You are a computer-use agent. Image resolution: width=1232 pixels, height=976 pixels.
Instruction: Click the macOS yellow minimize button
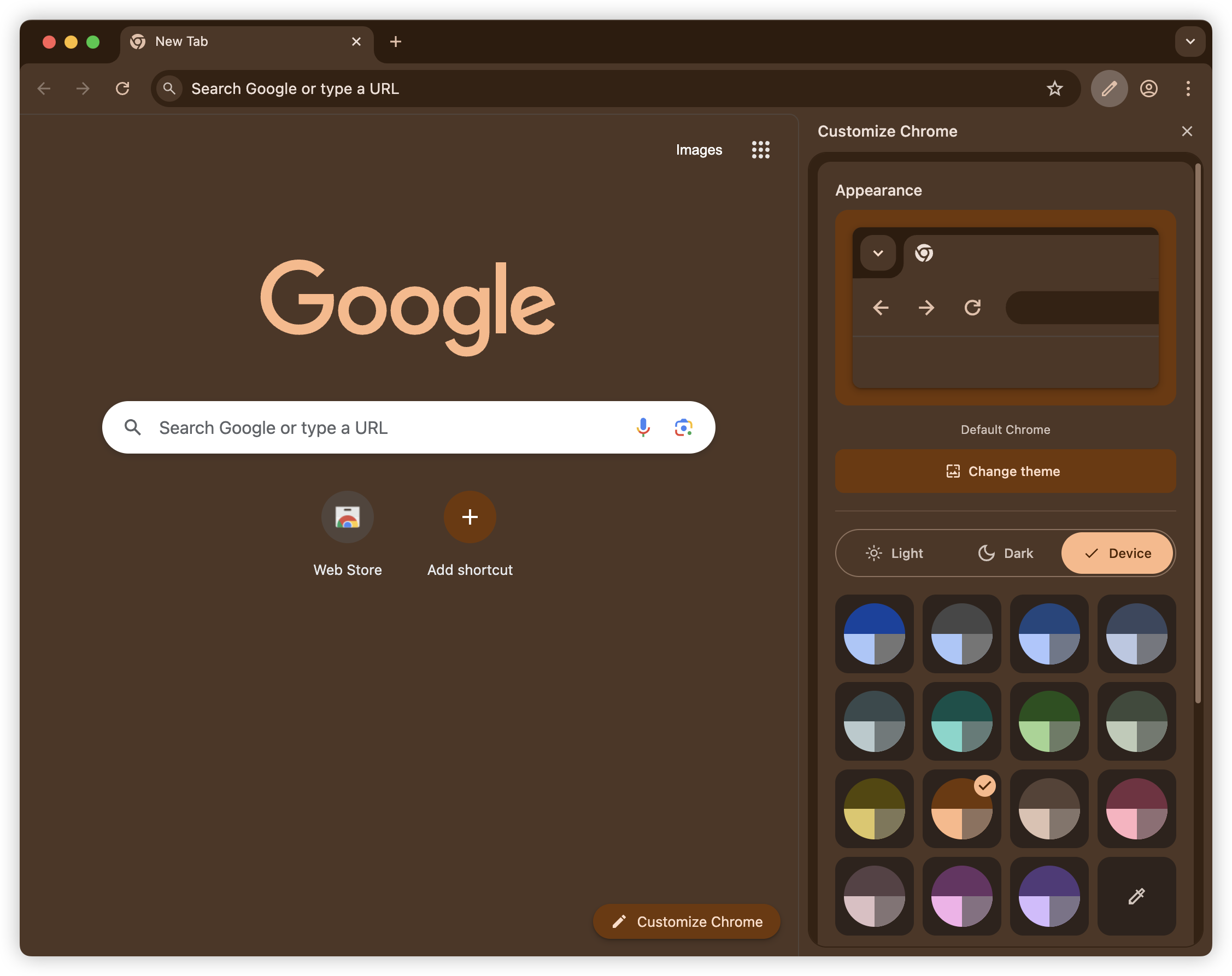pos(71,42)
